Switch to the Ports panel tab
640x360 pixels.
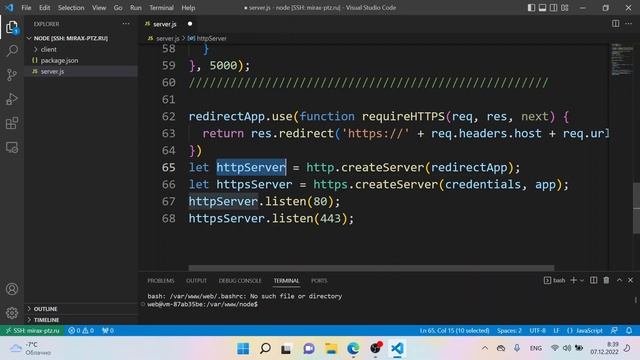coord(319,281)
